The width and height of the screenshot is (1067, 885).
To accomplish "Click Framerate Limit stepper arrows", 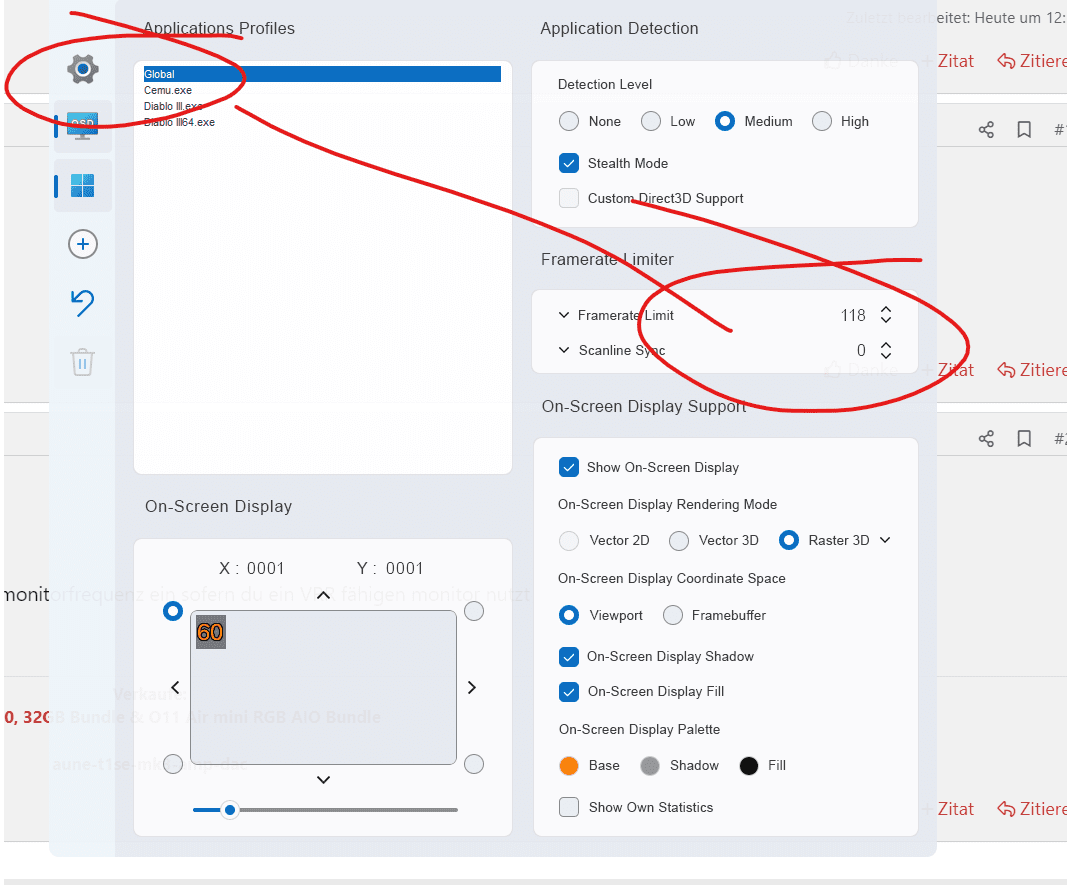I will pyautogui.click(x=885, y=314).
